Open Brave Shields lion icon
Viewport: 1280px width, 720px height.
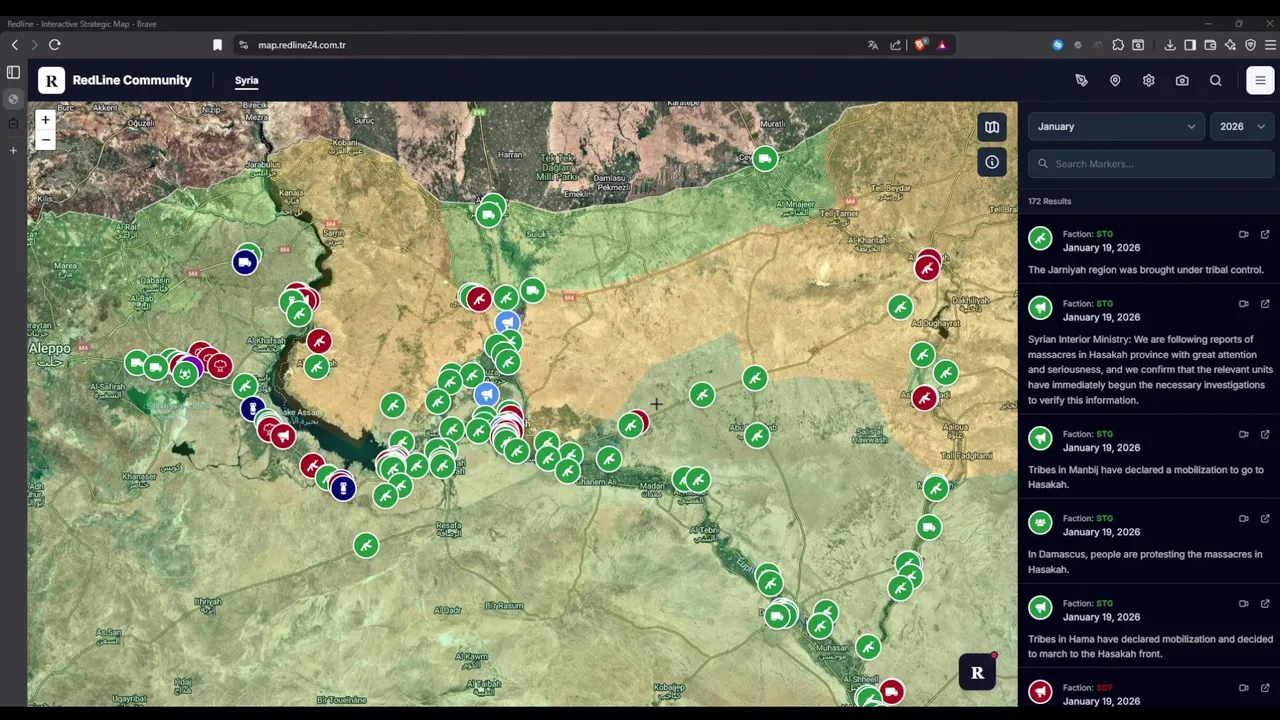921,45
